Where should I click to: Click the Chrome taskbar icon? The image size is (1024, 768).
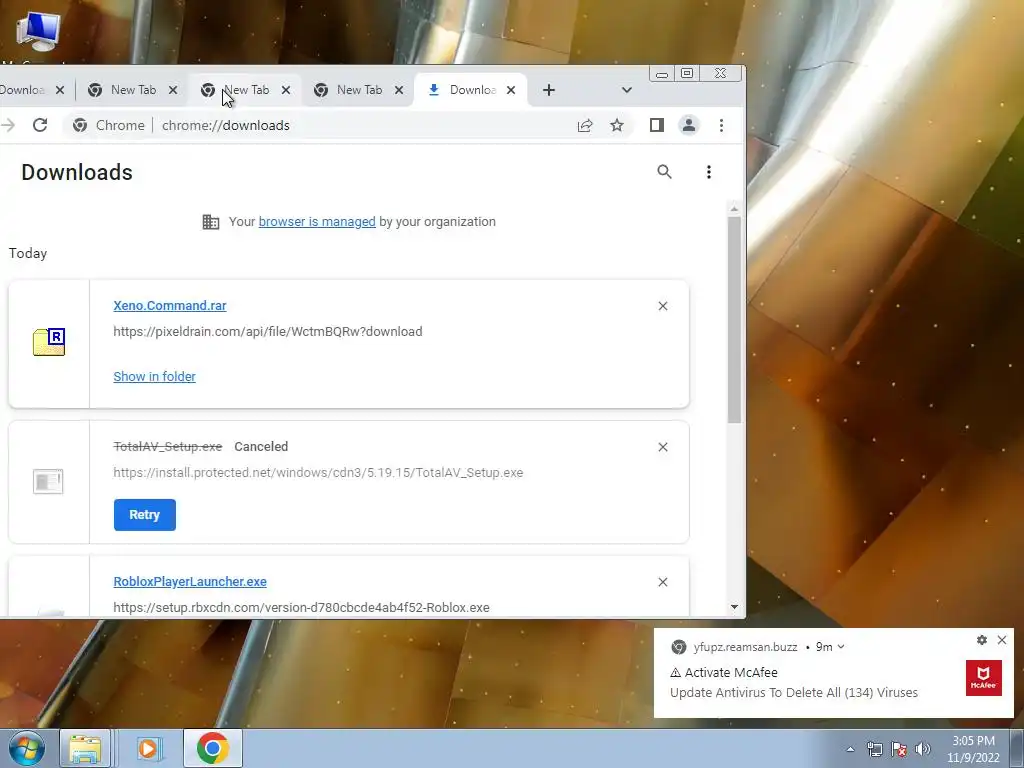(212, 748)
